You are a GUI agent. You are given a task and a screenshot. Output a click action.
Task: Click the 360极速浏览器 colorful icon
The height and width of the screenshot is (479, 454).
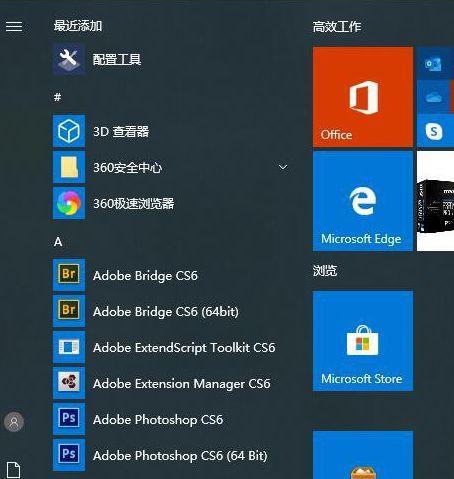69,203
